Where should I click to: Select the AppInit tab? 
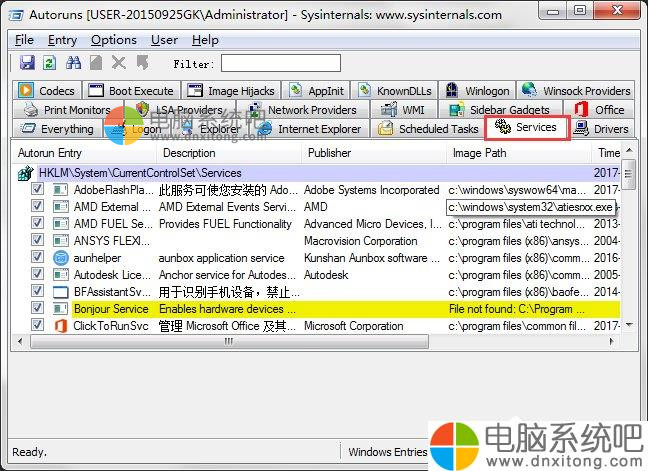point(317,90)
